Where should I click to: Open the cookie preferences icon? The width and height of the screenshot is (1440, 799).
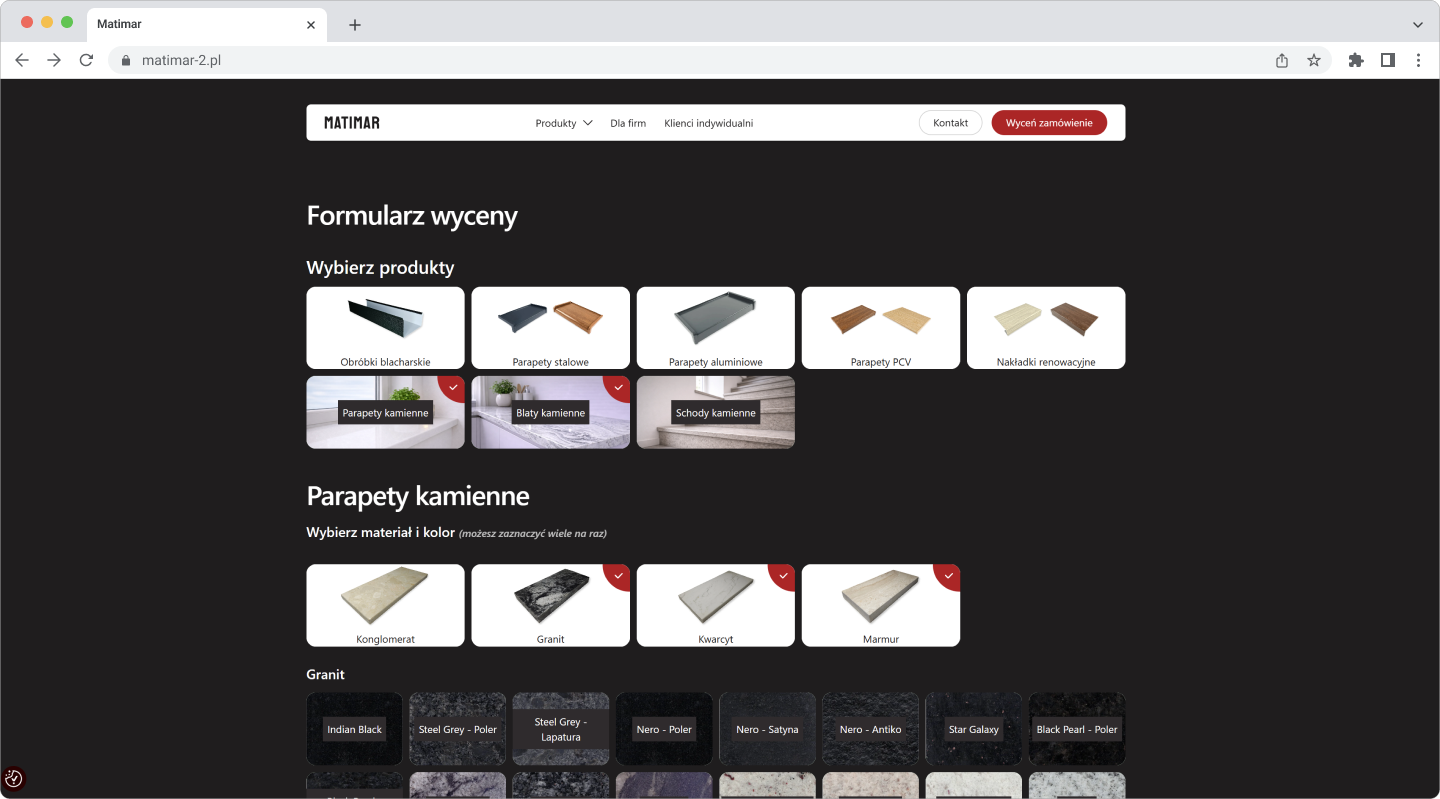pyautogui.click(x=14, y=778)
